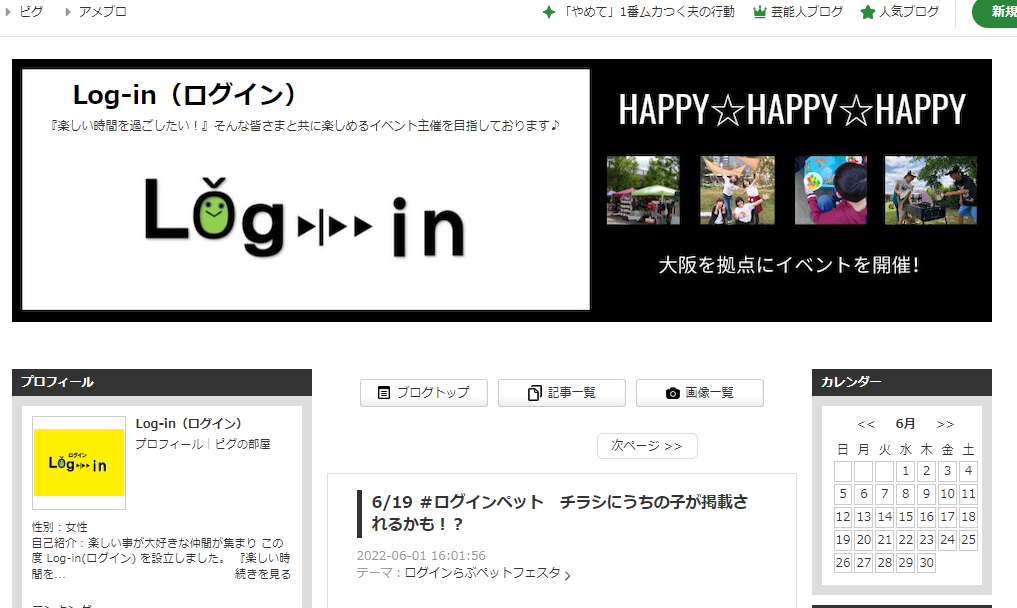Viewport: 1017px width, 608px height.
Task: Select June 19 in the calendar
Action: click(x=843, y=539)
